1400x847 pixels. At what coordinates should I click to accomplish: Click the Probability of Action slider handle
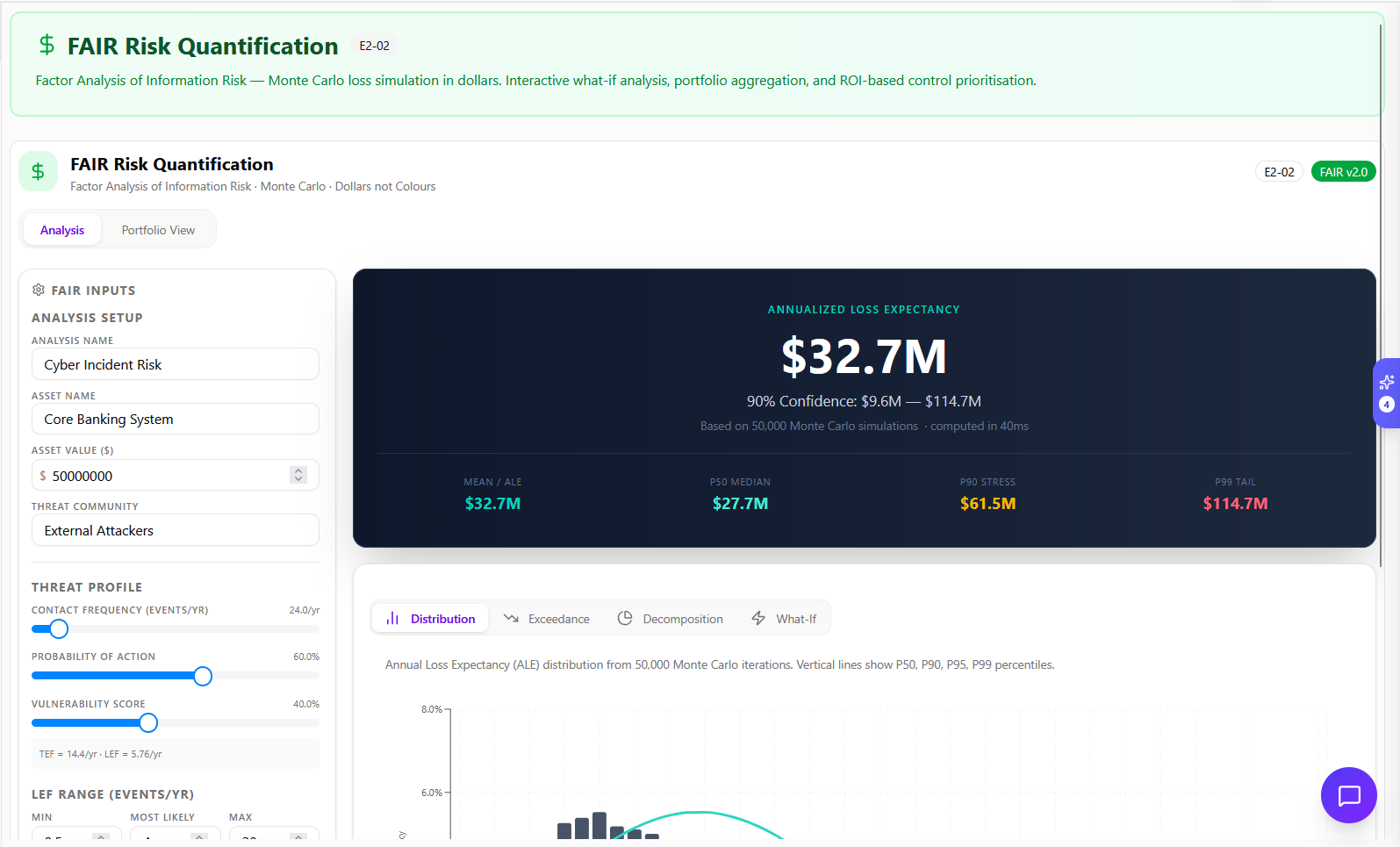(x=203, y=676)
